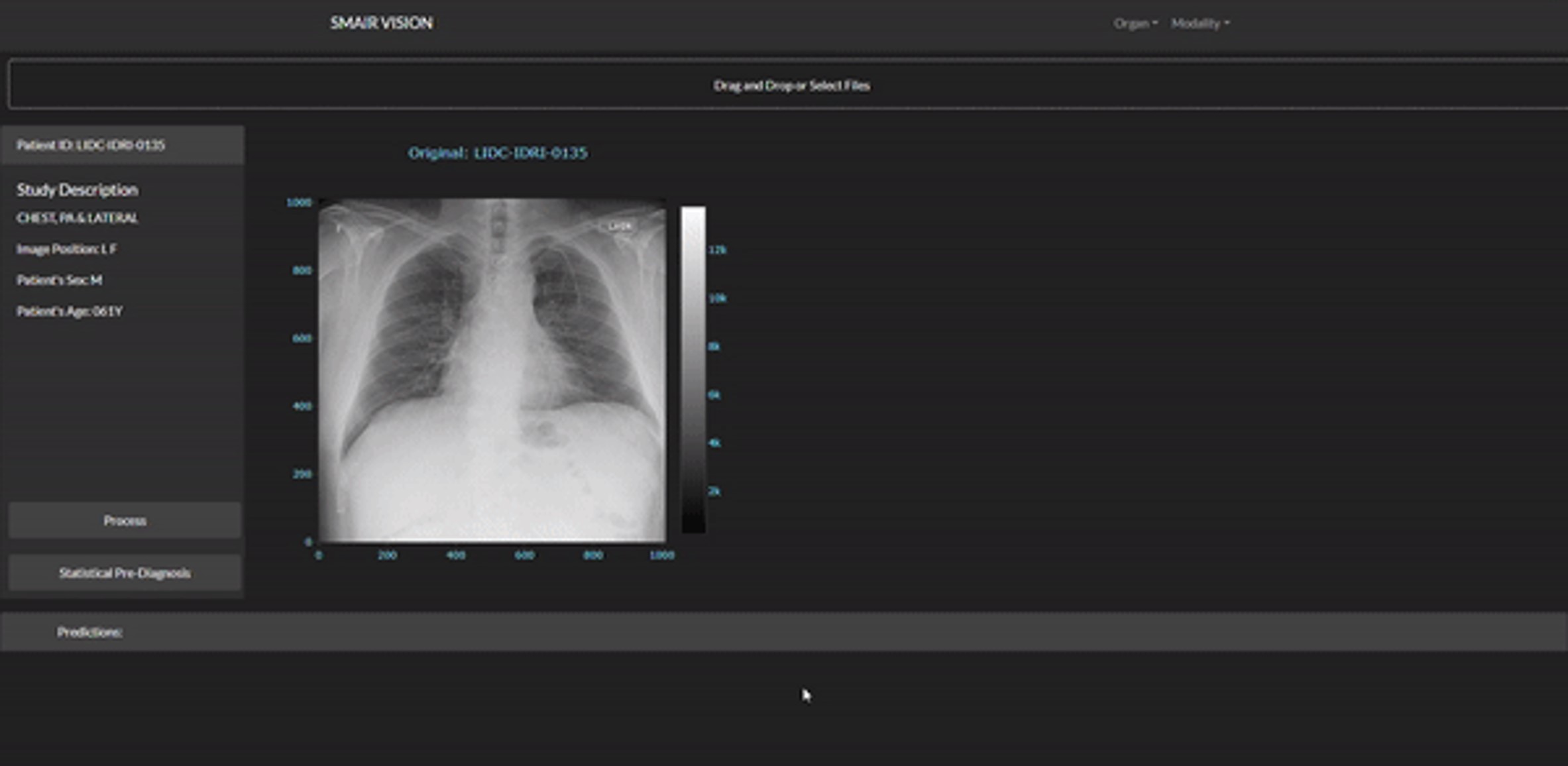The width and height of the screenshot is (1568, 766).
Task: Click the 12k tick label on the colorbar
Action: tap(717, 250)
